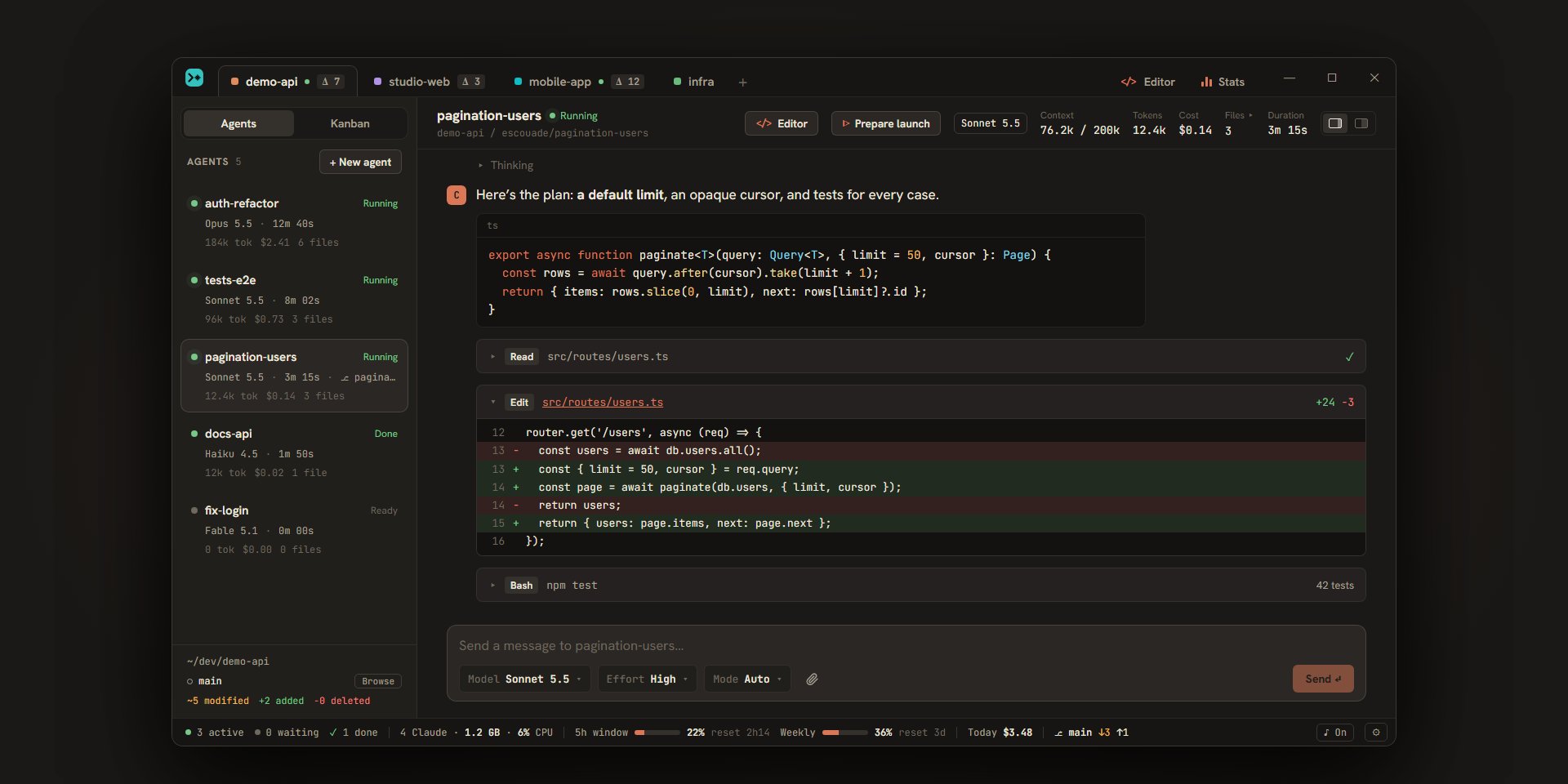
Task: Select the tests-e2e agent in the list
Action: click(294, 299)
